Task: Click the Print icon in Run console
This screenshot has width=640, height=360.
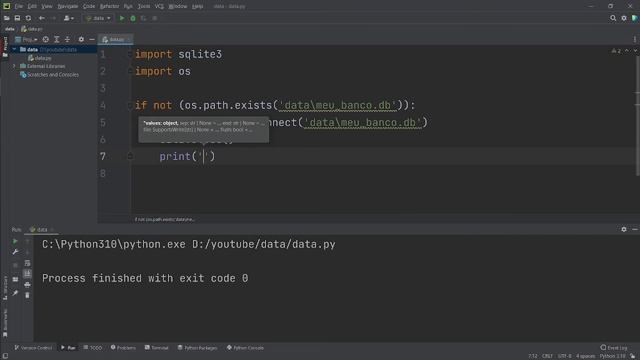Action: pyautogui.click(x=27, y=284)
